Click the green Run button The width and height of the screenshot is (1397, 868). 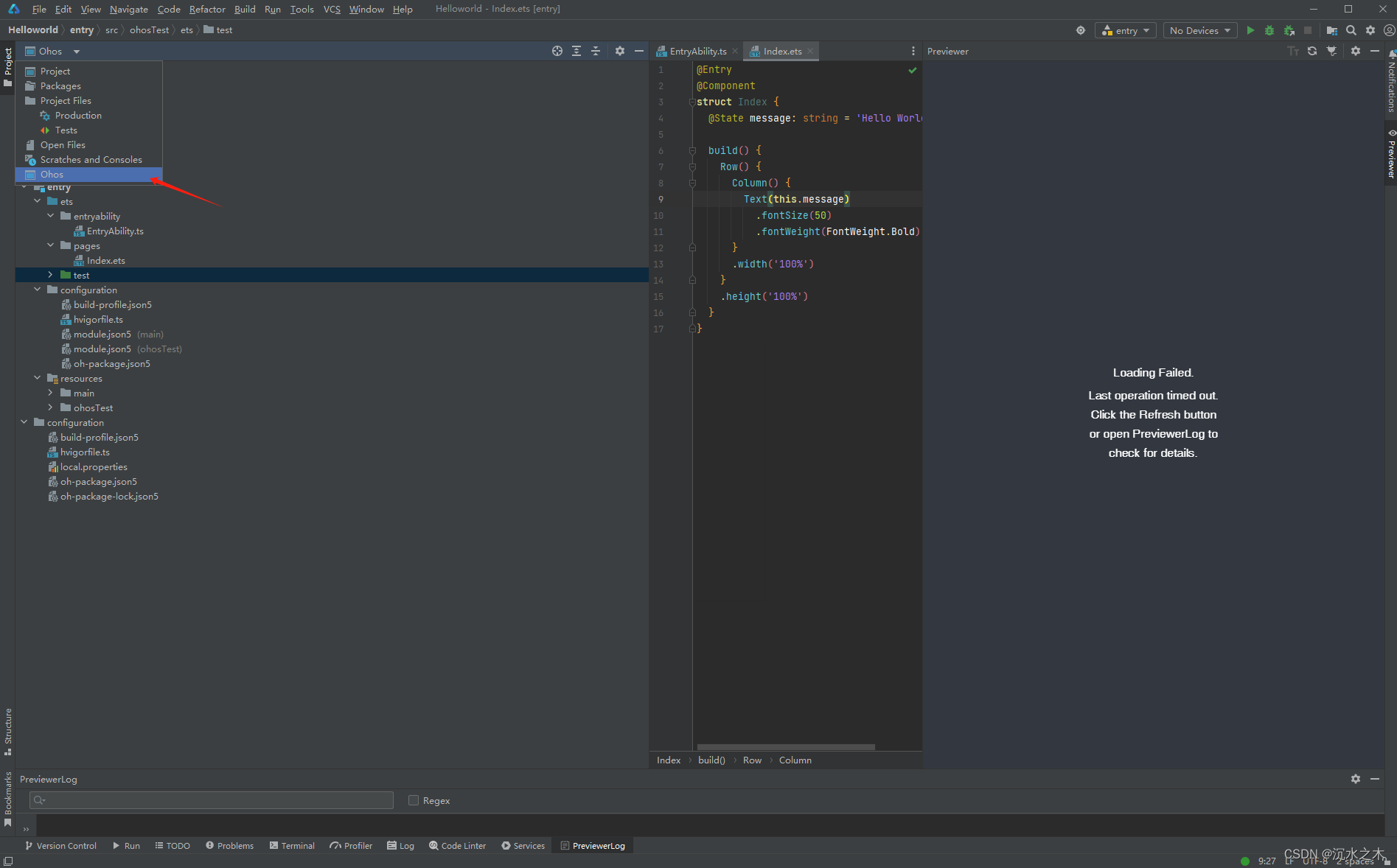point(1250,30)
